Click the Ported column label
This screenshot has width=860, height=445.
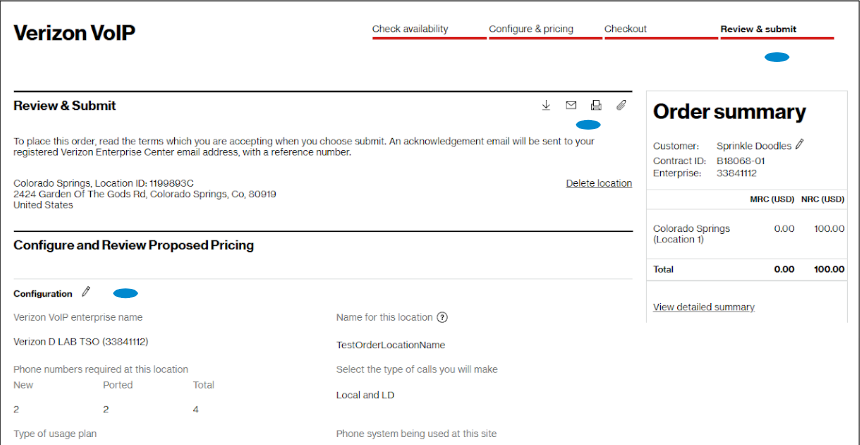(118, 385)
